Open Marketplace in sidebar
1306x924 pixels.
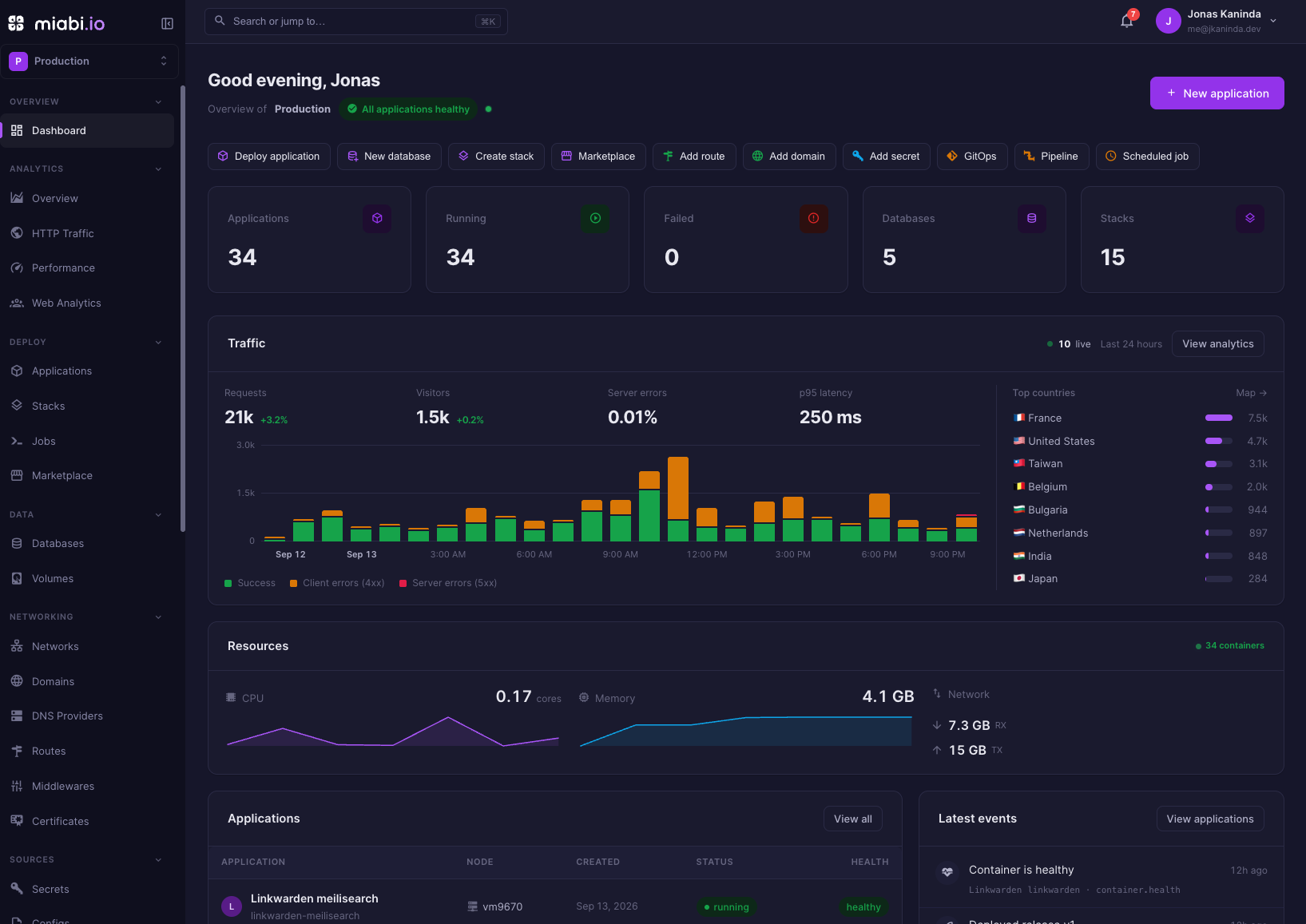(88, 476)
